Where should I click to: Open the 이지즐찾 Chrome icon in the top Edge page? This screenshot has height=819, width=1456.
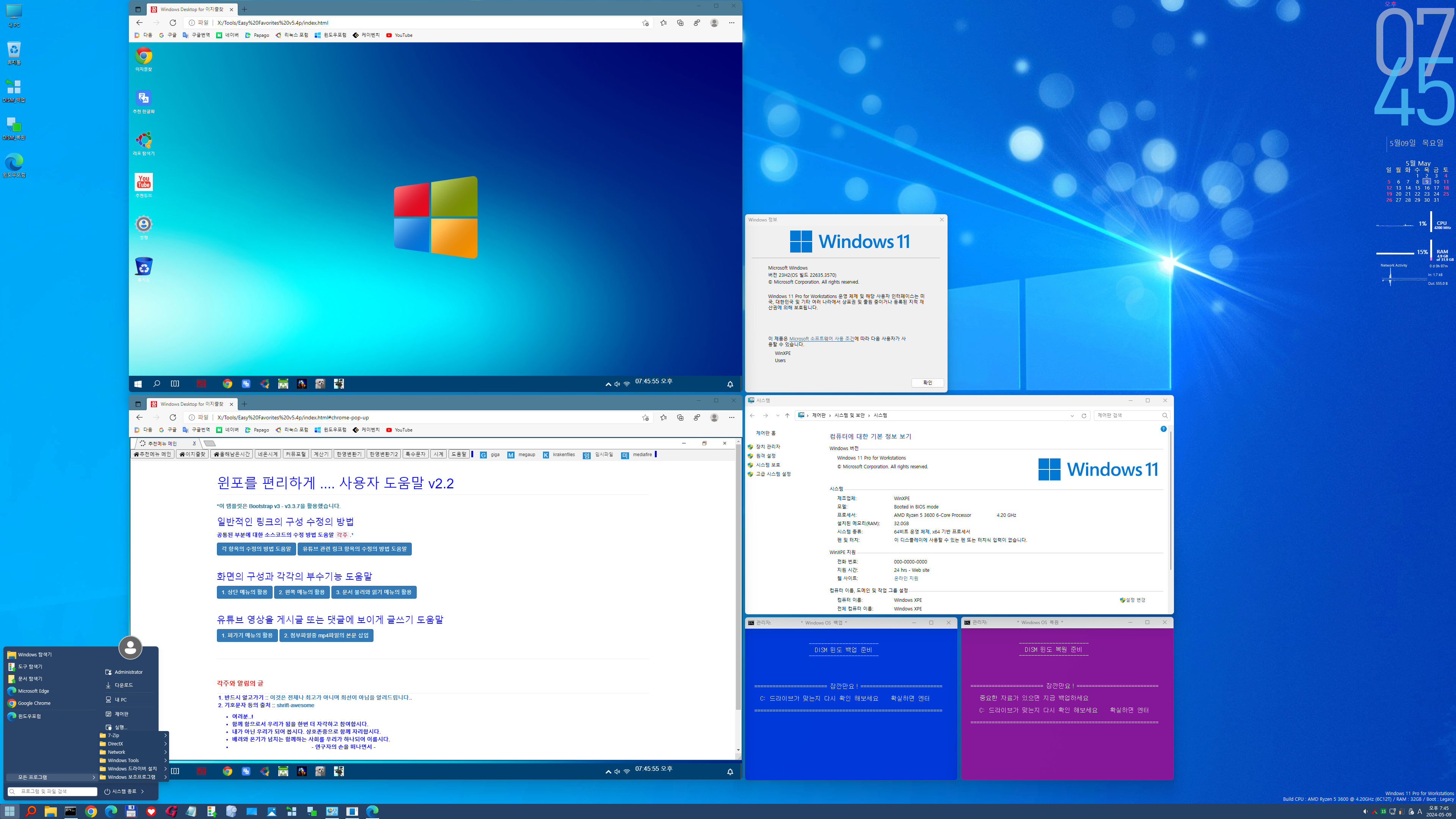(144, 59)
